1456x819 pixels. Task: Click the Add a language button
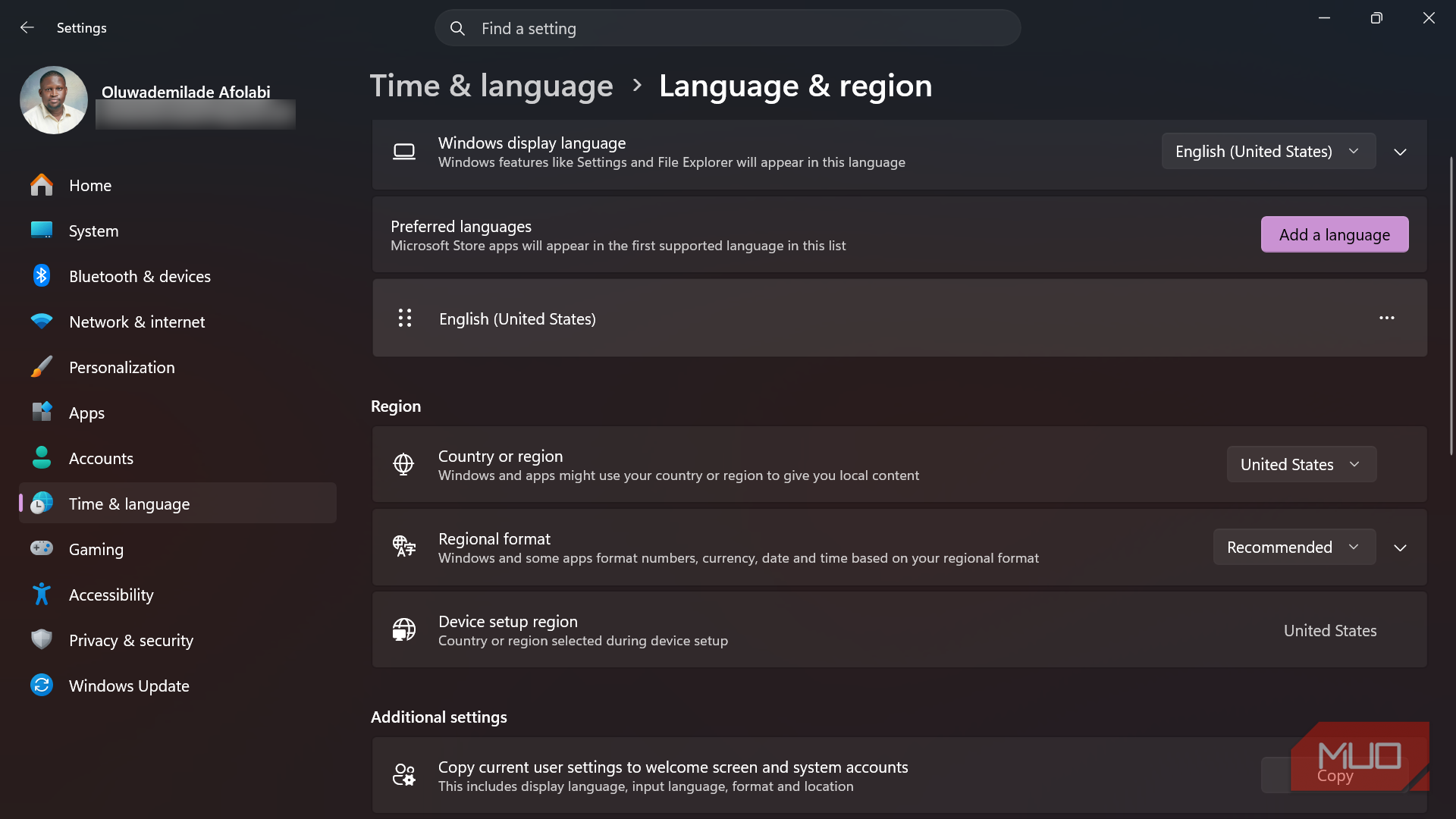1335,234
